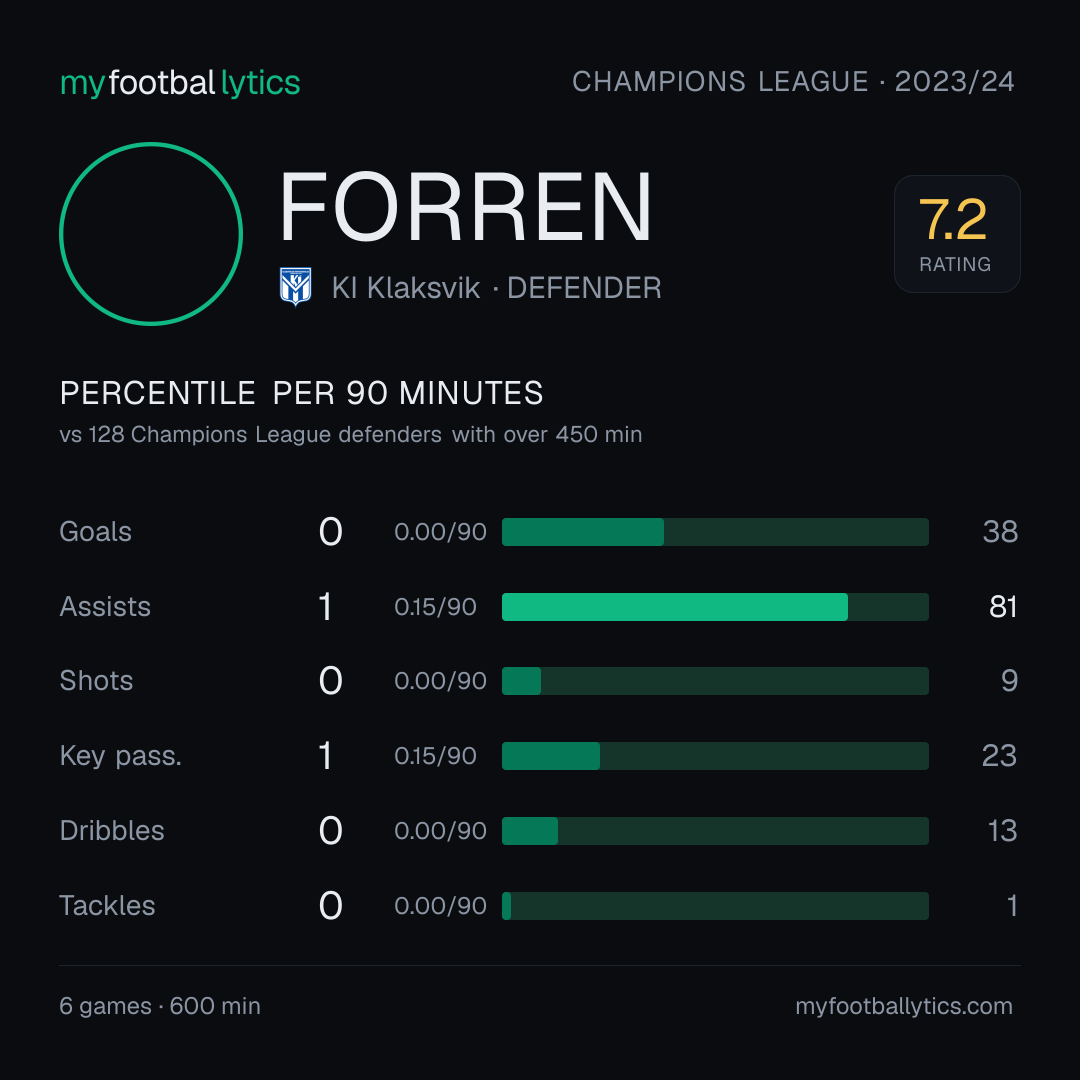The width and height of the screenshot is (1080, 1080).
Task: Select the Dribbles percentile bar
Action: point(715,831)
